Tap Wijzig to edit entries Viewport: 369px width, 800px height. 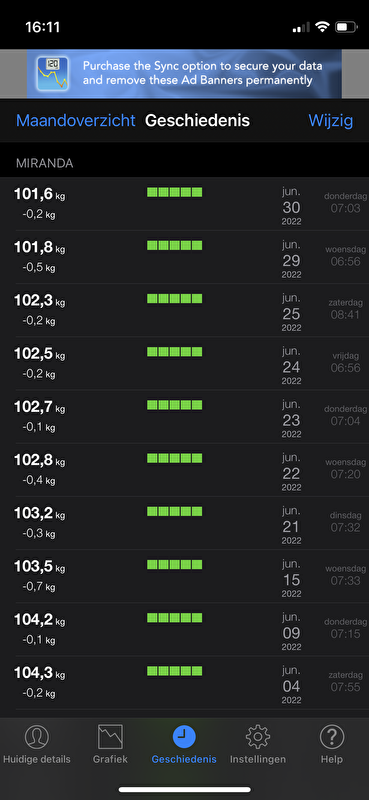coord(331,120)
